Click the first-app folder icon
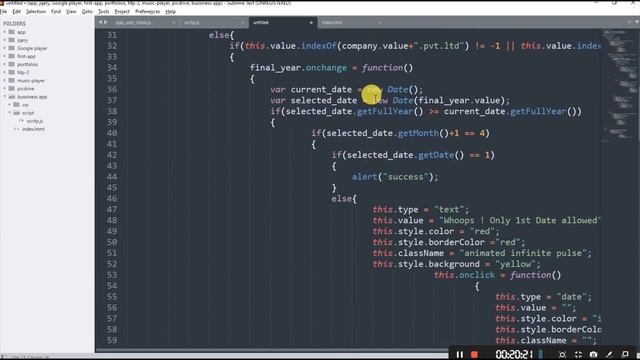640x360 pixels. click(11, 56)
